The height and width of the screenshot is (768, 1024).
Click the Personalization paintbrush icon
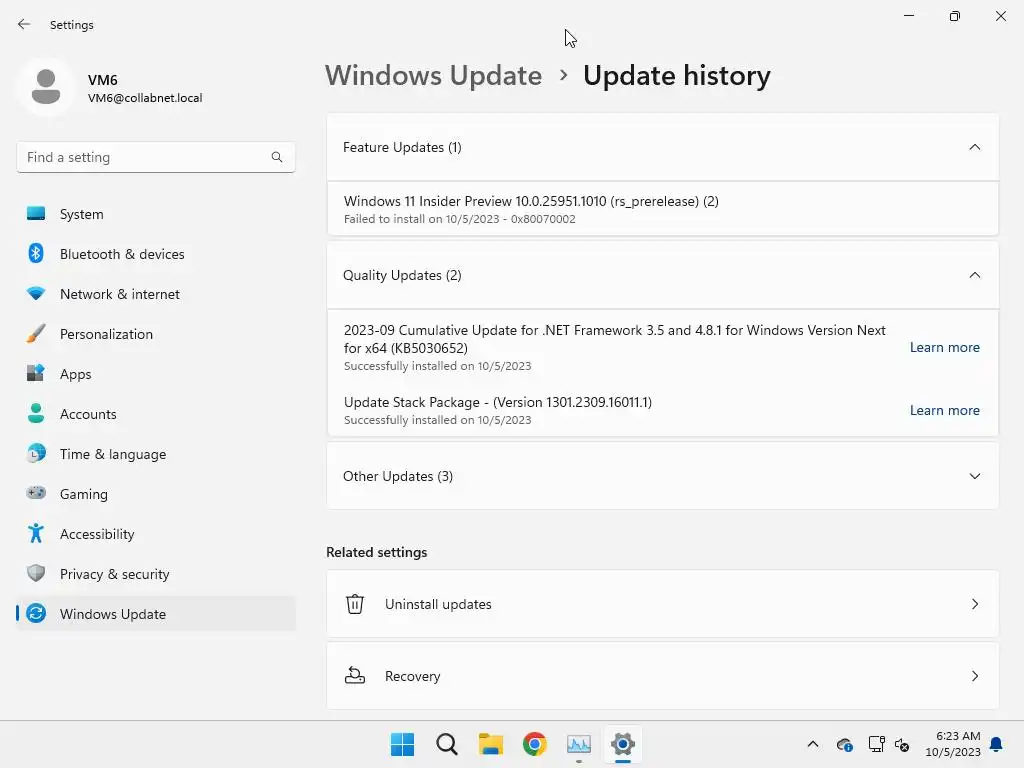tap(36, 333)
